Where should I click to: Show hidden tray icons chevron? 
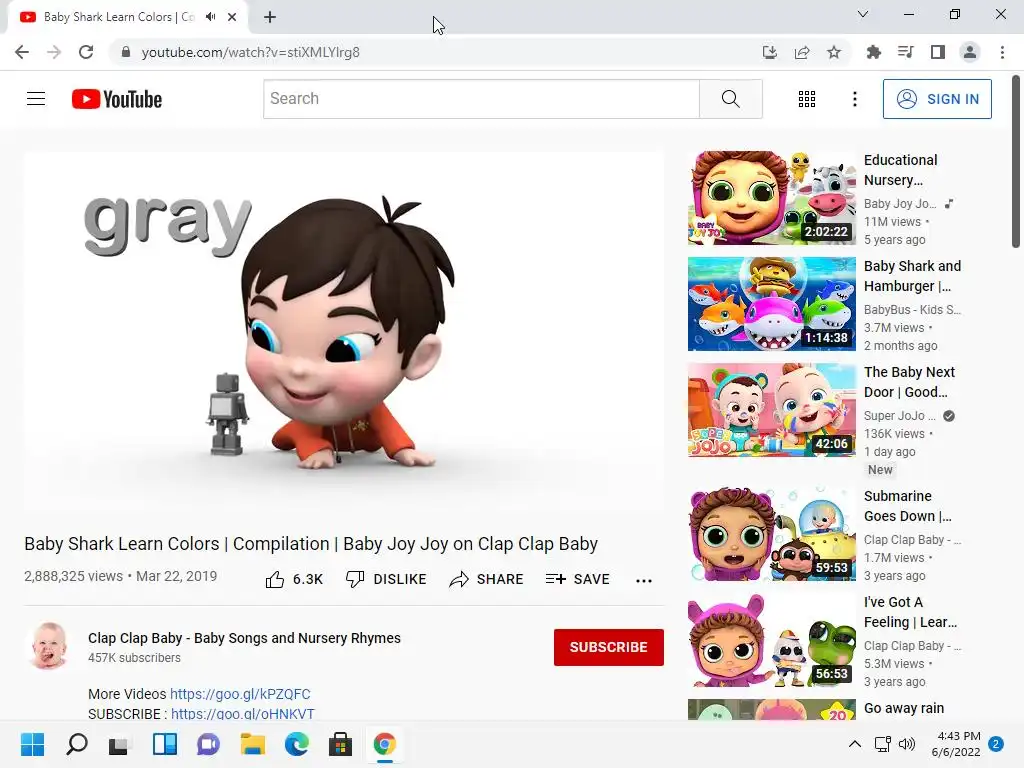(854, 744)
